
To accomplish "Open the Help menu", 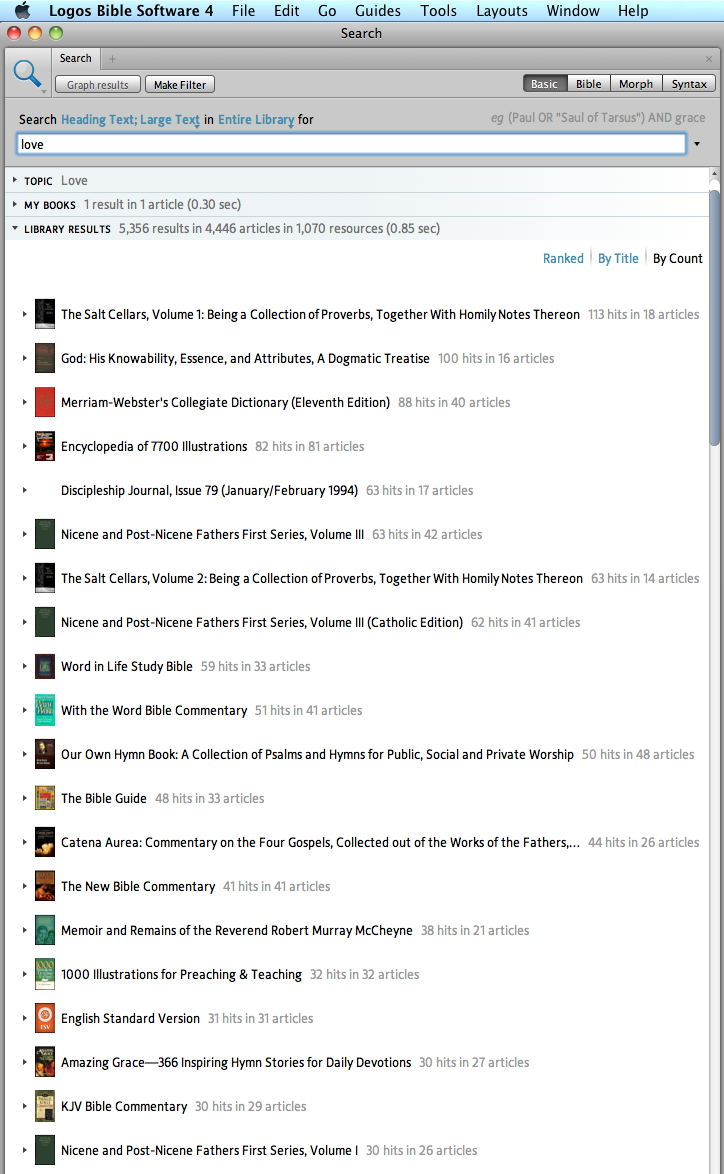I will (633, 10).
